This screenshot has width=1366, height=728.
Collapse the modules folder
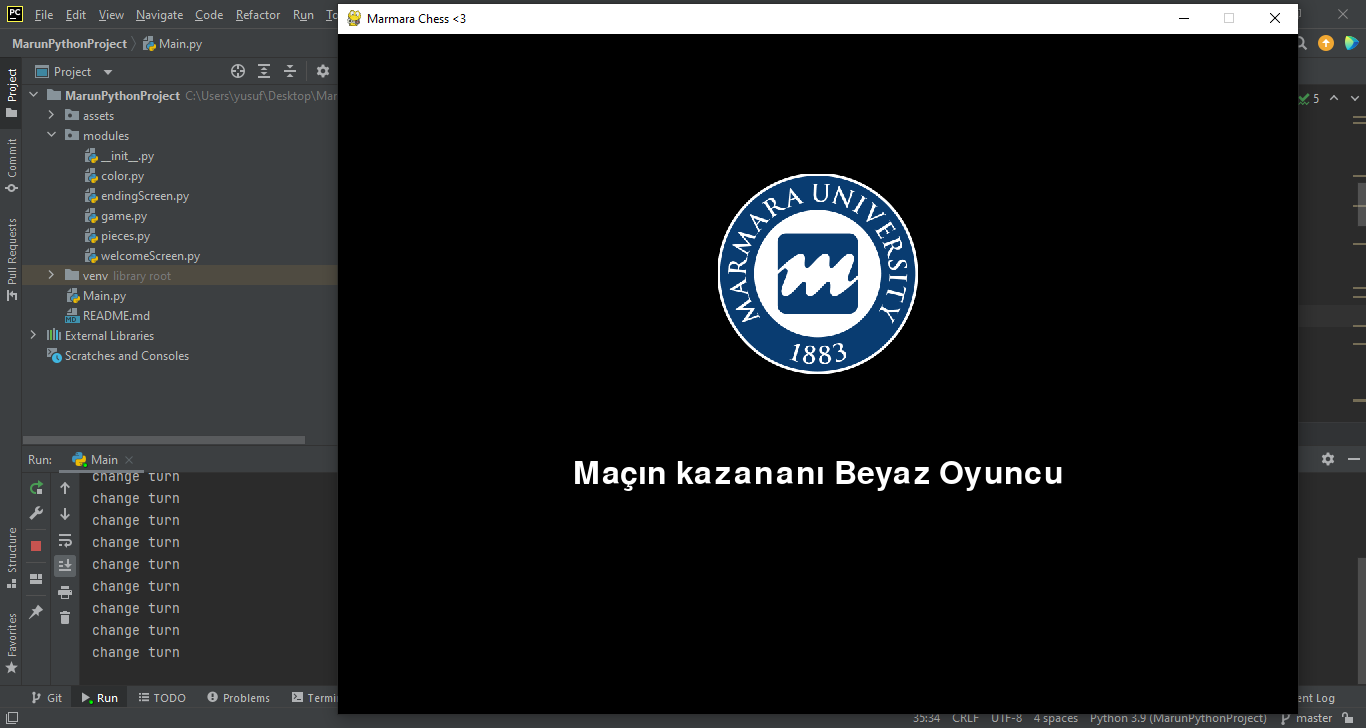[x=51, y=136]
